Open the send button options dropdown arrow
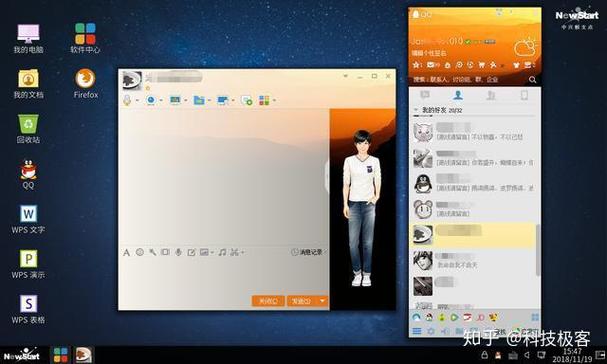Screen dimensions: 607x364 tap(322, 301)
